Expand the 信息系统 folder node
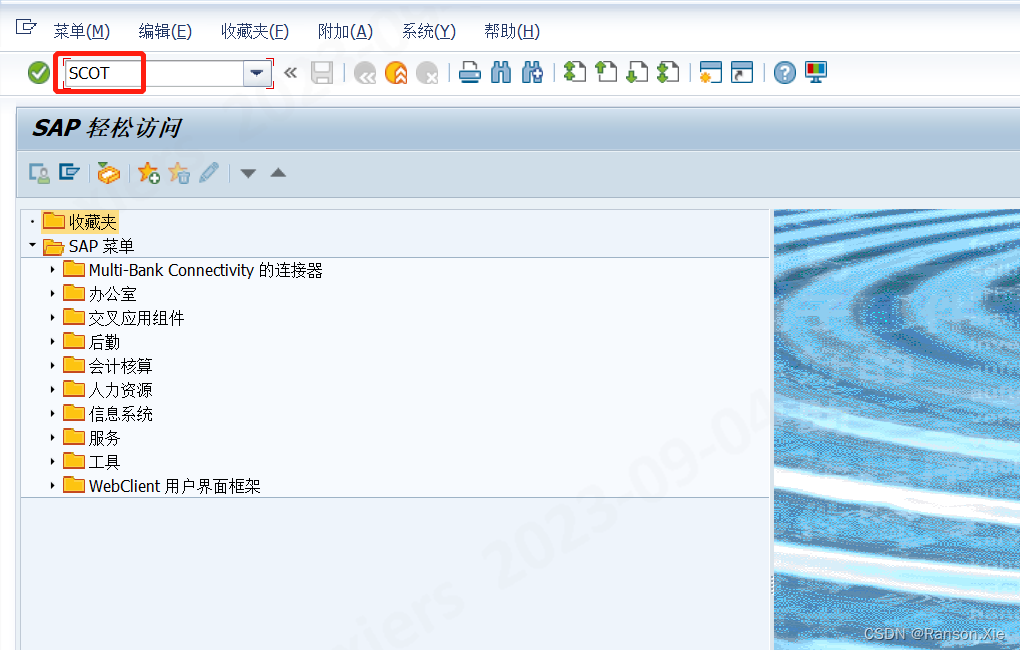Viewport: 1020px width, 650px height. click(x=53, y=414)
